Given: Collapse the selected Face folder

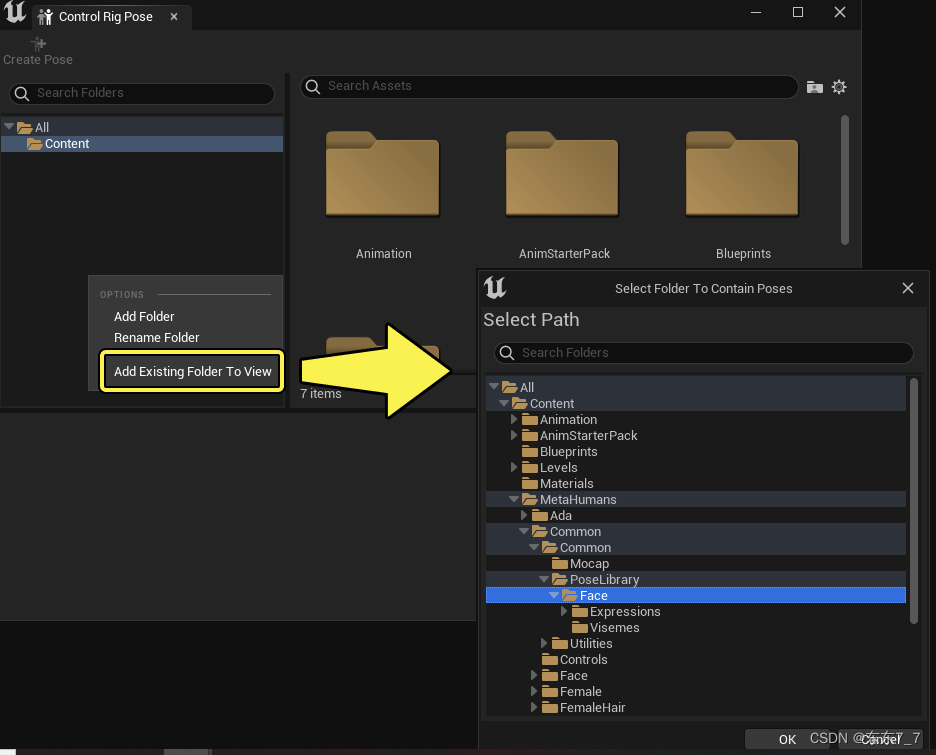Looking at the screenshot, I should [x=554, y=595].
